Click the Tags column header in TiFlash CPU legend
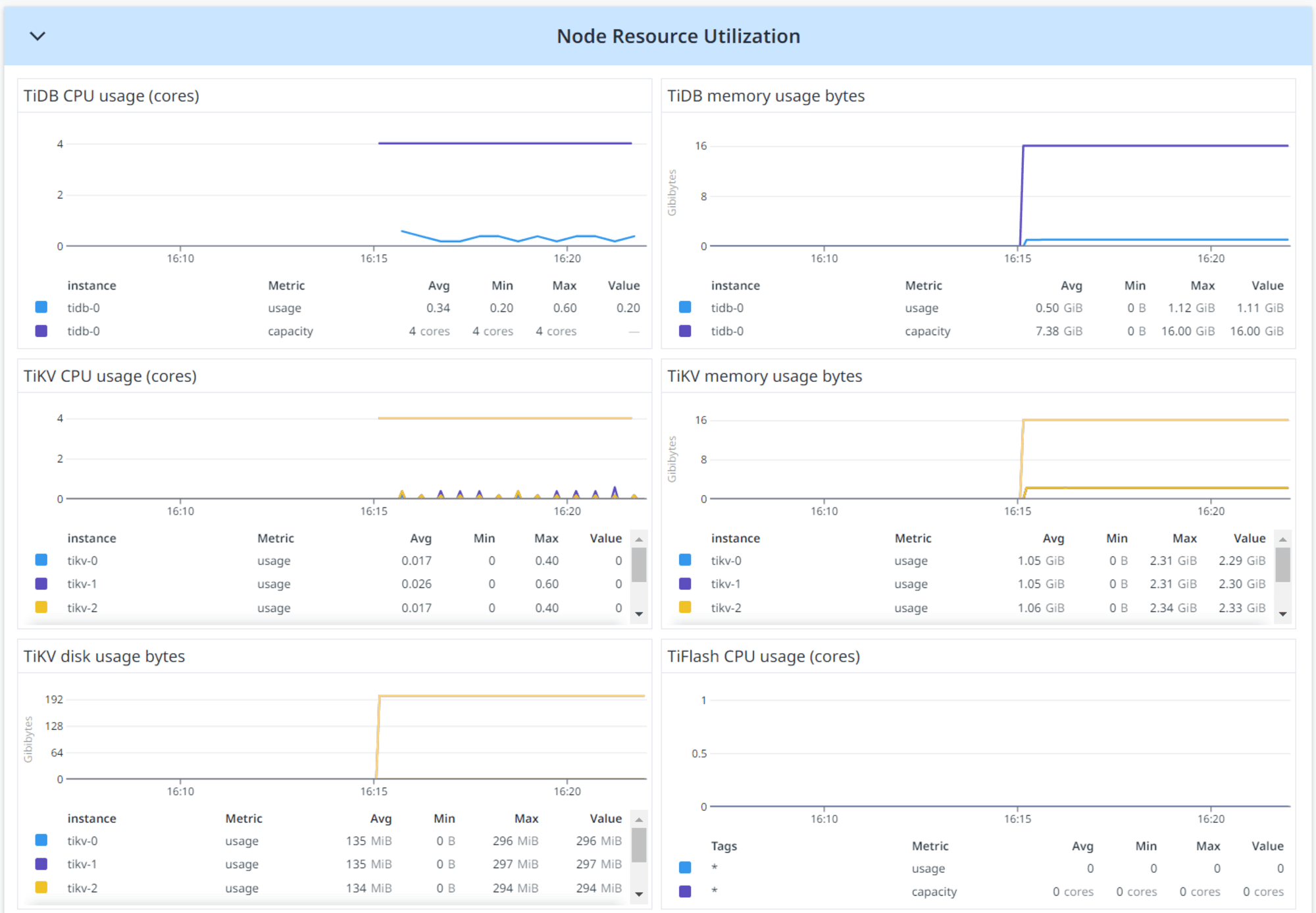Screen dimensions: 1316x913 (x=724, y=847)
